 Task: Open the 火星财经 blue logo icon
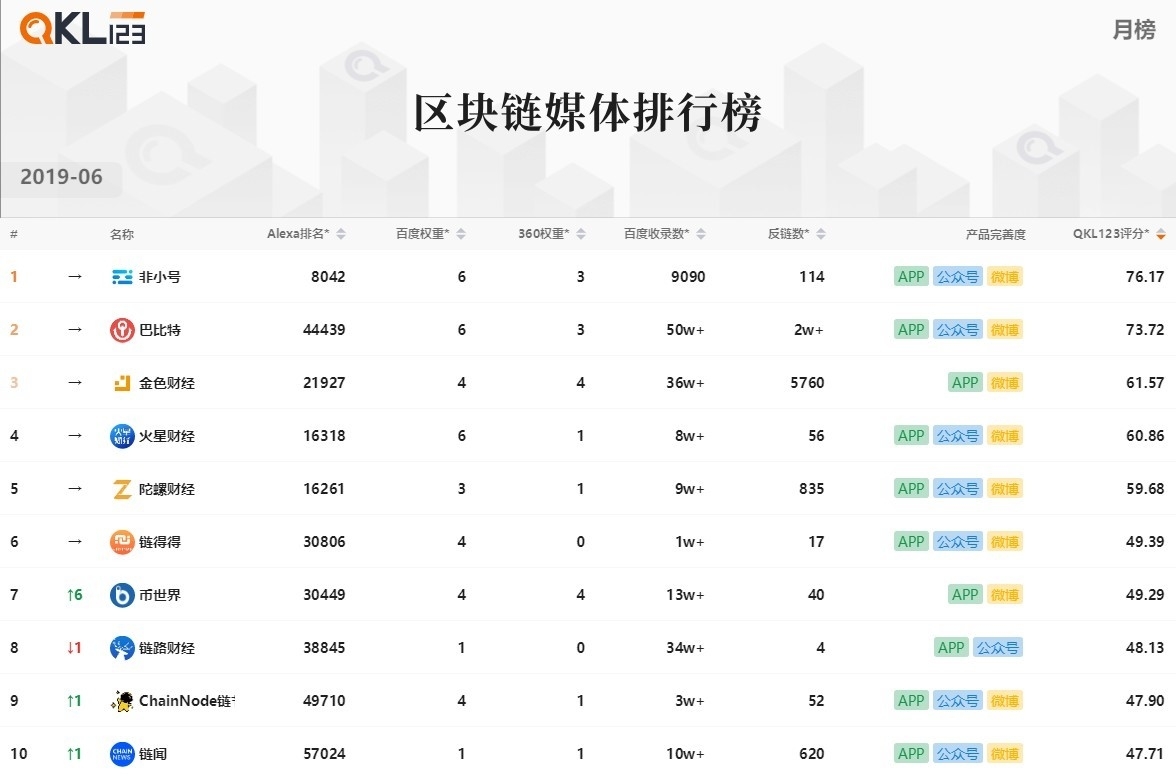pyautogui.click(x=122, y=436)
